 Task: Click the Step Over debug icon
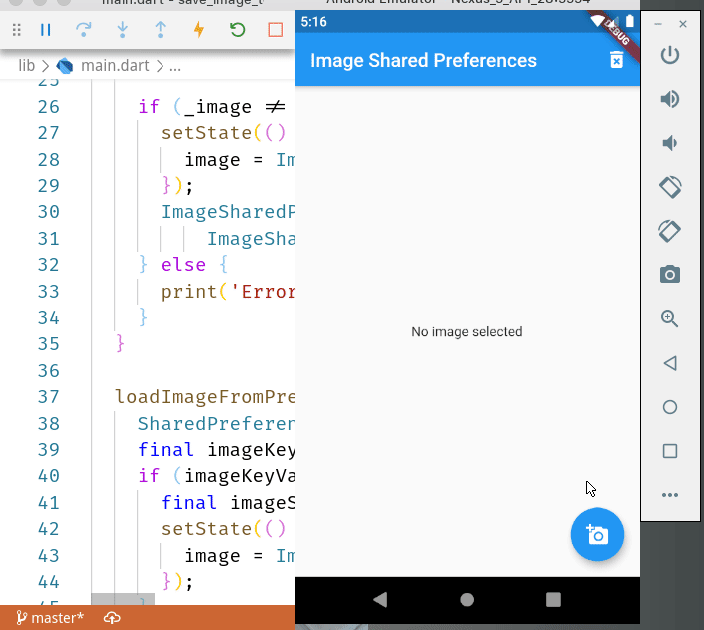tap(84, 30)
